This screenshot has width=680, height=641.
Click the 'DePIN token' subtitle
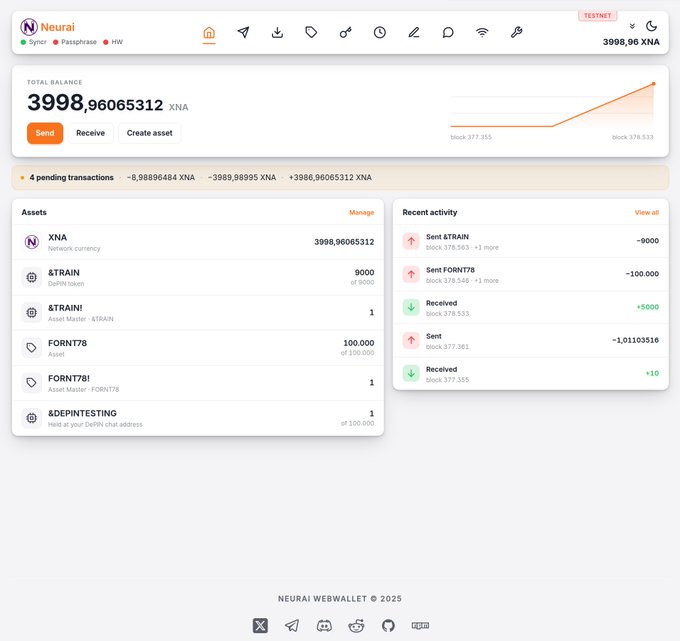pyautogui.click(x=66, y=284)
